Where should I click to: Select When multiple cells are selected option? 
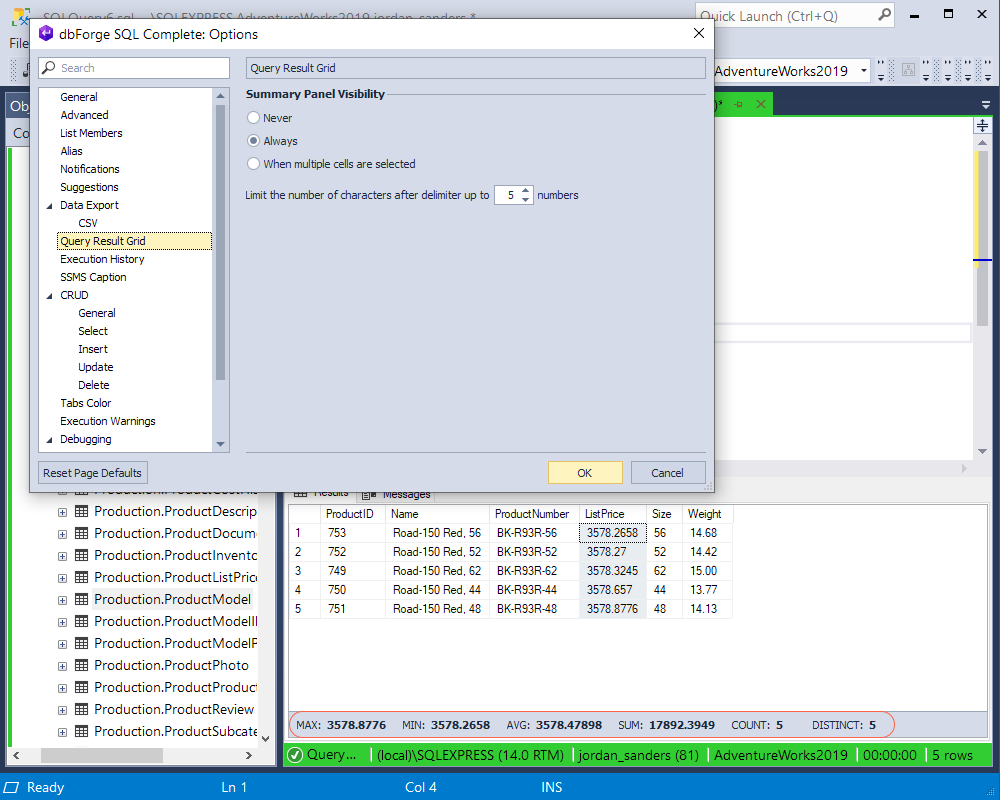tap(253, 164)
